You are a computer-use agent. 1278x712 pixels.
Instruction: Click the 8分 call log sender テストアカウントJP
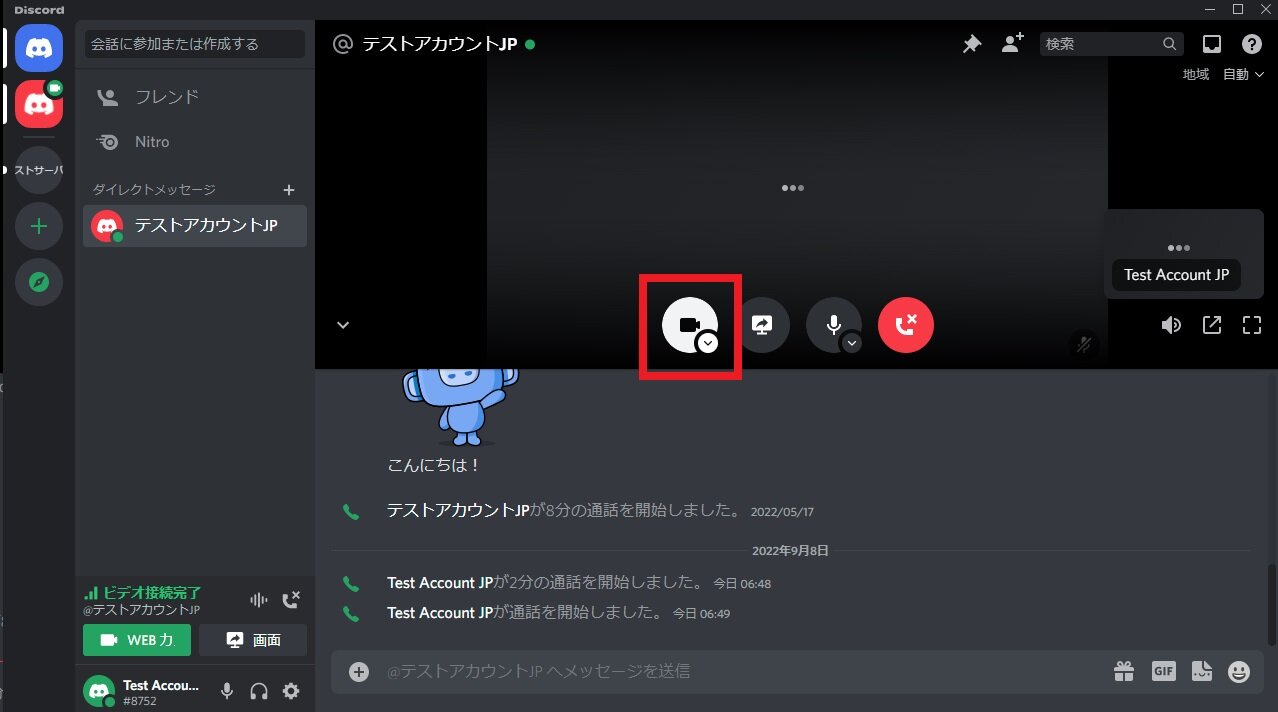pyautogui.click(x=458, y=510)
